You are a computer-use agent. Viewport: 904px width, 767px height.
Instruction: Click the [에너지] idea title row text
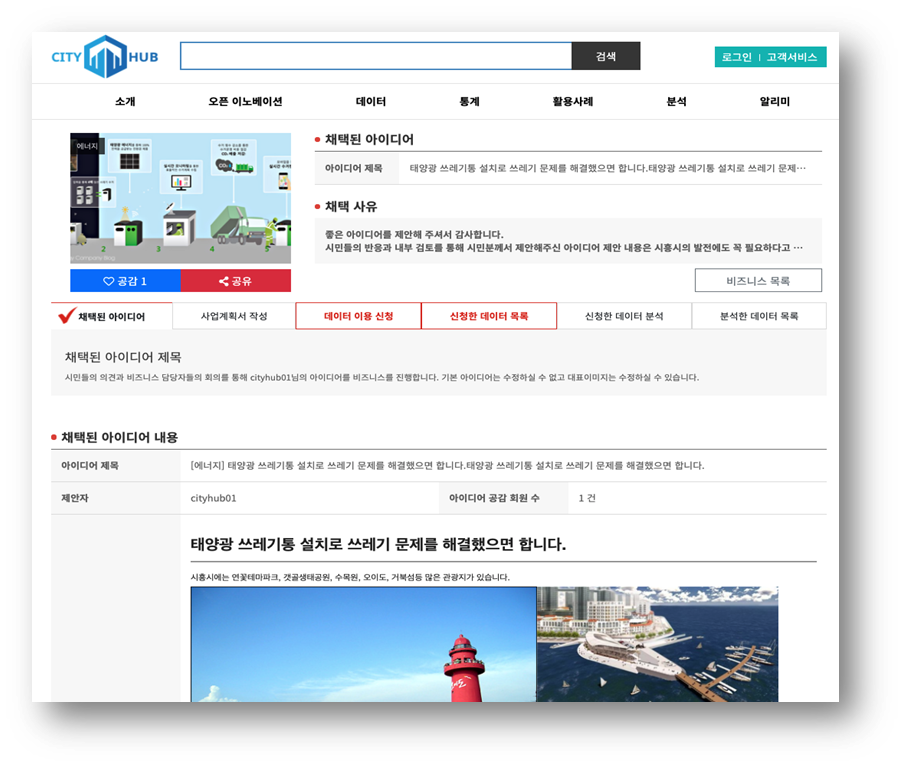[x=447, y=465]
